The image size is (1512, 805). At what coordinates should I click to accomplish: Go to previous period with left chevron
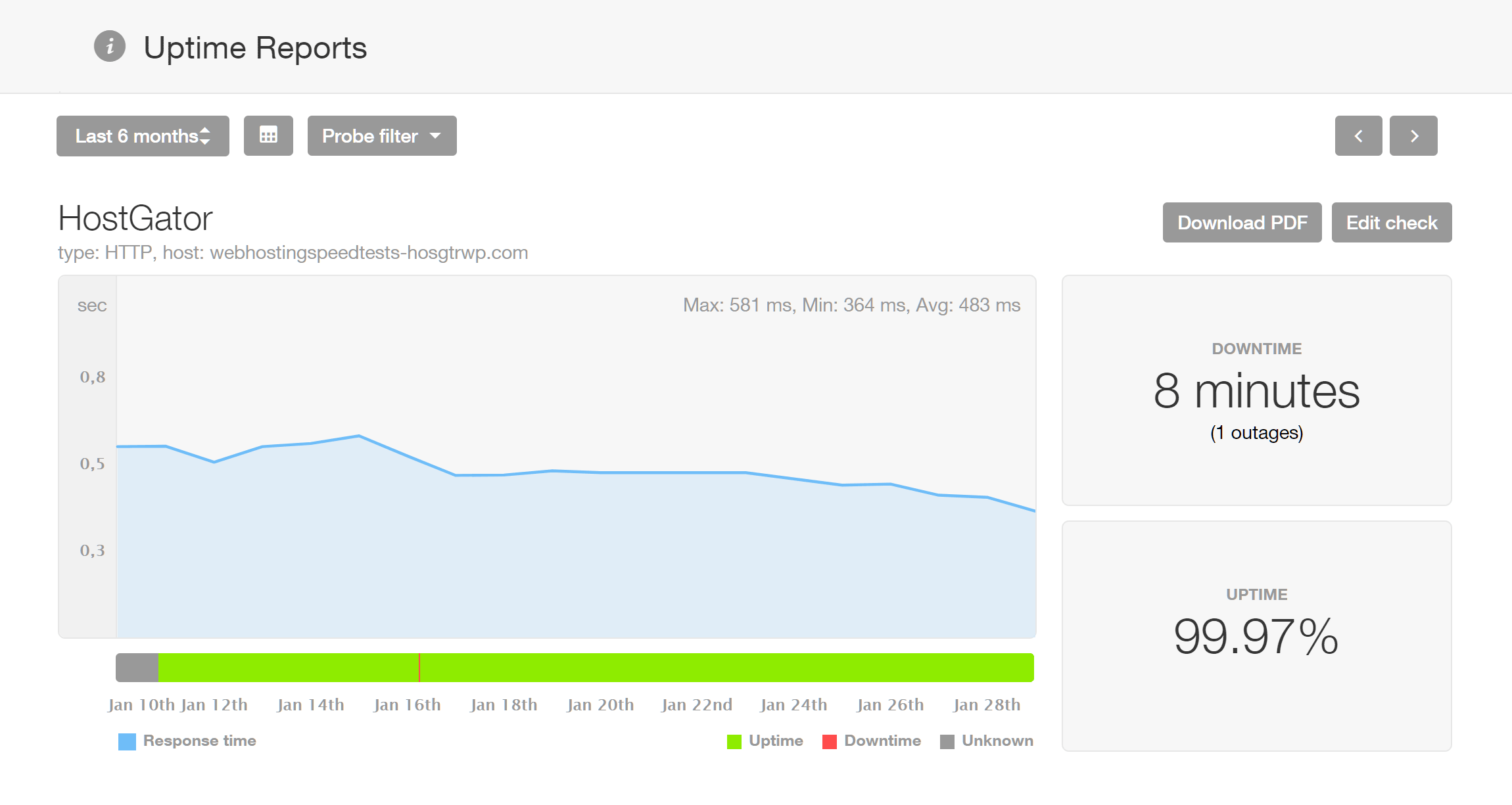[1358, 136]
